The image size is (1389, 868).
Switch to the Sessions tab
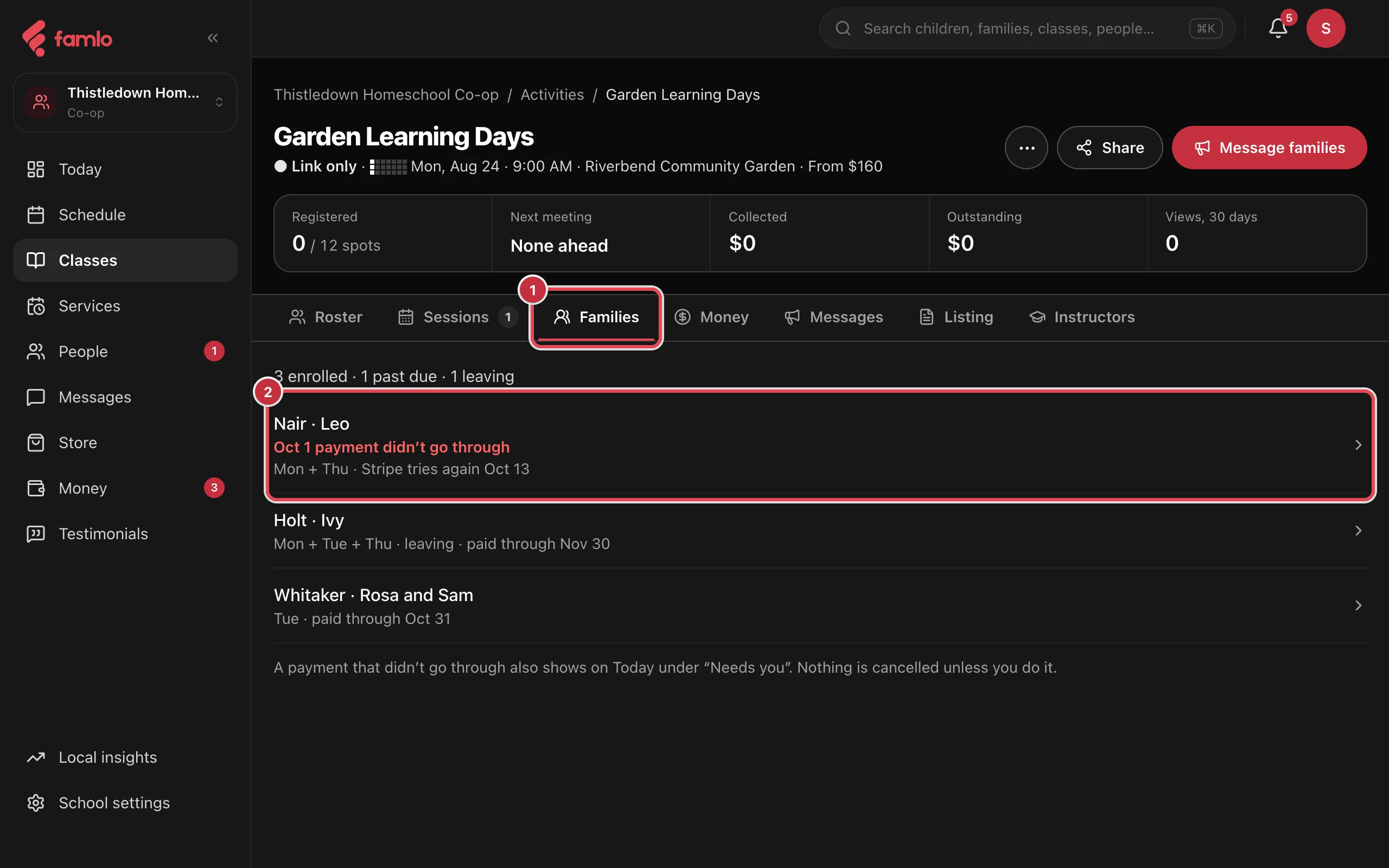click(x=457, y=317)
